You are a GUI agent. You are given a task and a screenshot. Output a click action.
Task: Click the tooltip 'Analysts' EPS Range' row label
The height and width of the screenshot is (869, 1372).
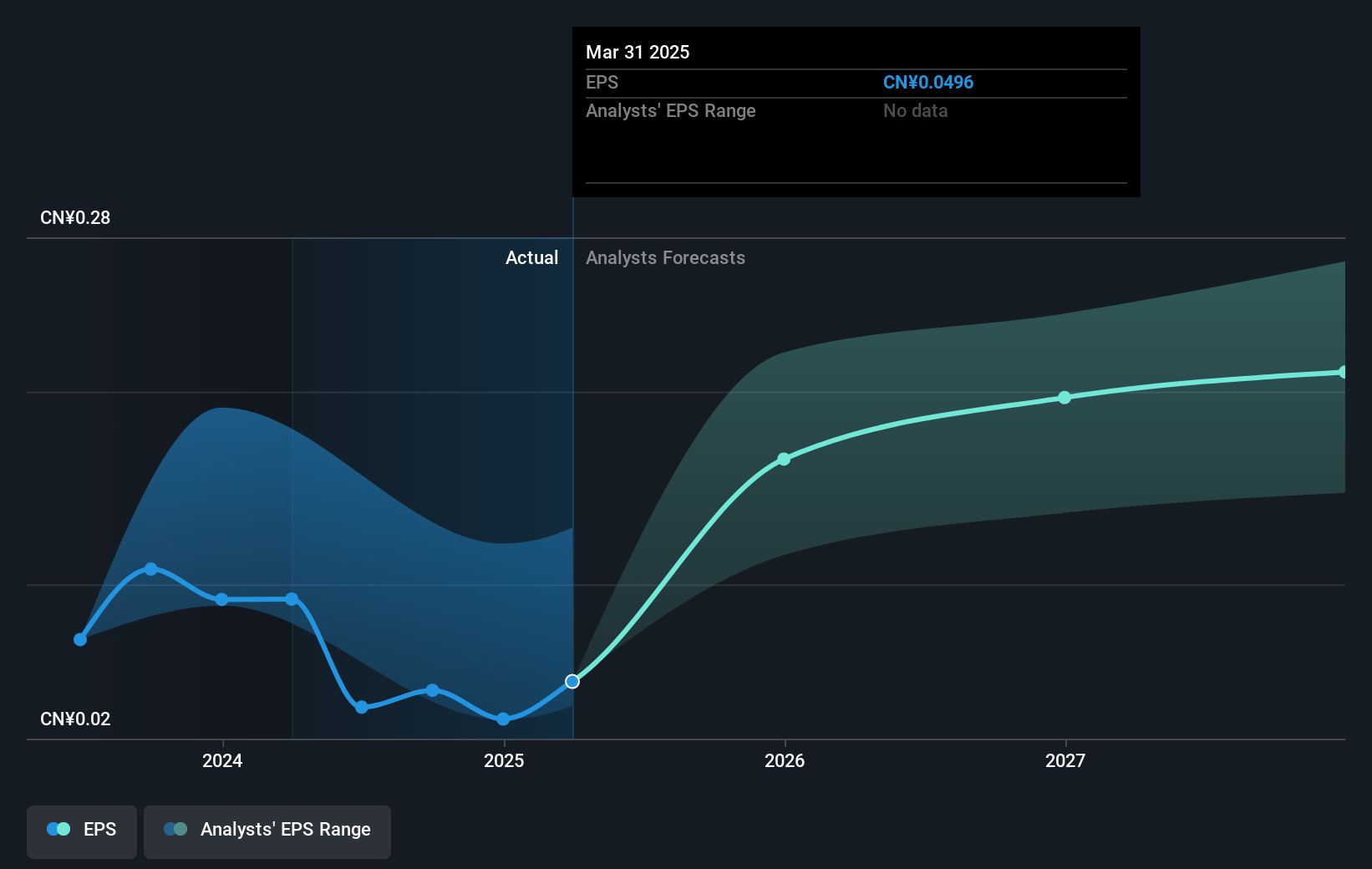[x=670, y=111]
